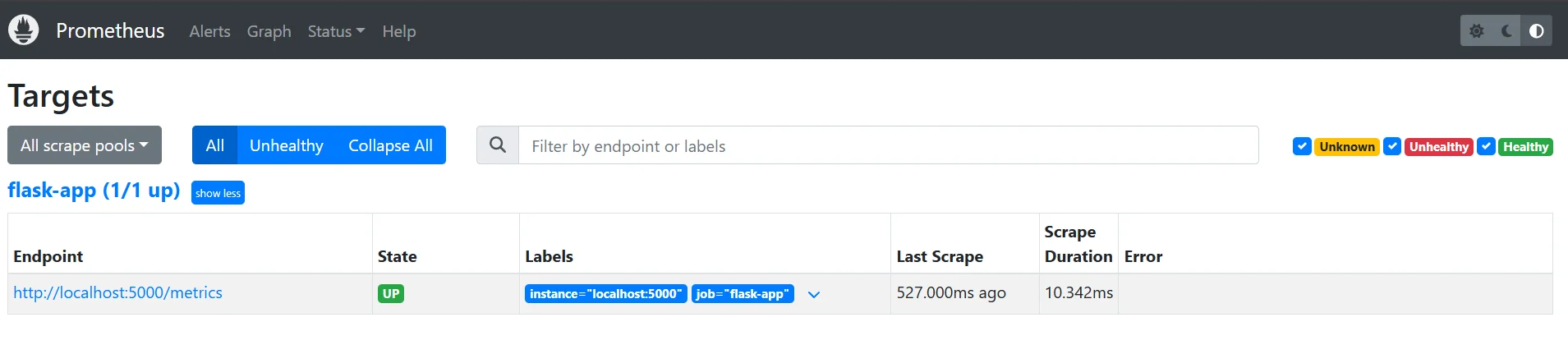Go to the Alerts page
This screenshot has width=1568, height=354.
click(209, 31)
